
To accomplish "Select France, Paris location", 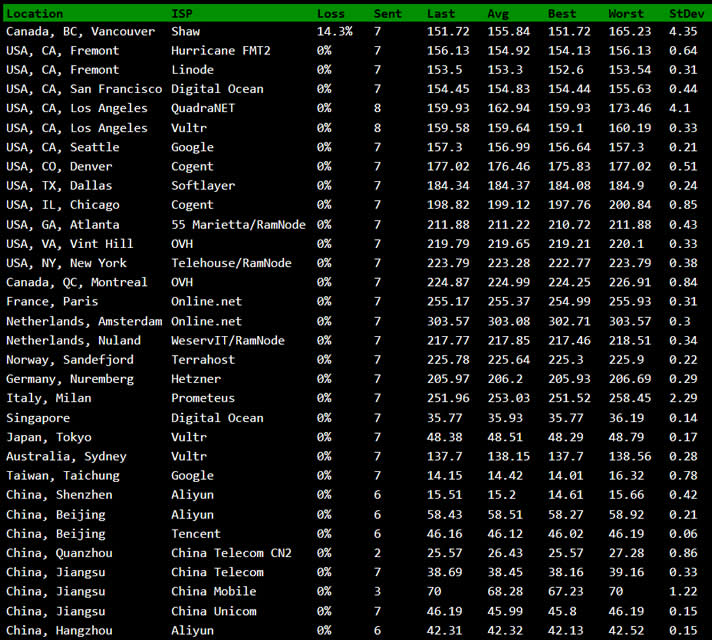I will tap(52, 302).
